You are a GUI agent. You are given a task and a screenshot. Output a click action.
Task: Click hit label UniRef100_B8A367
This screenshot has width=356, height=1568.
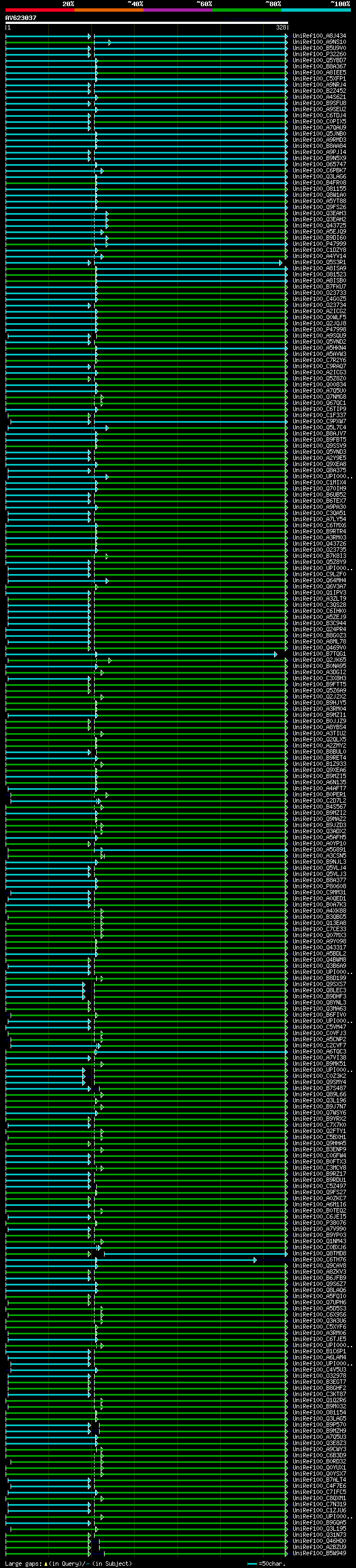pyautogui.click(x=319, y=66)
